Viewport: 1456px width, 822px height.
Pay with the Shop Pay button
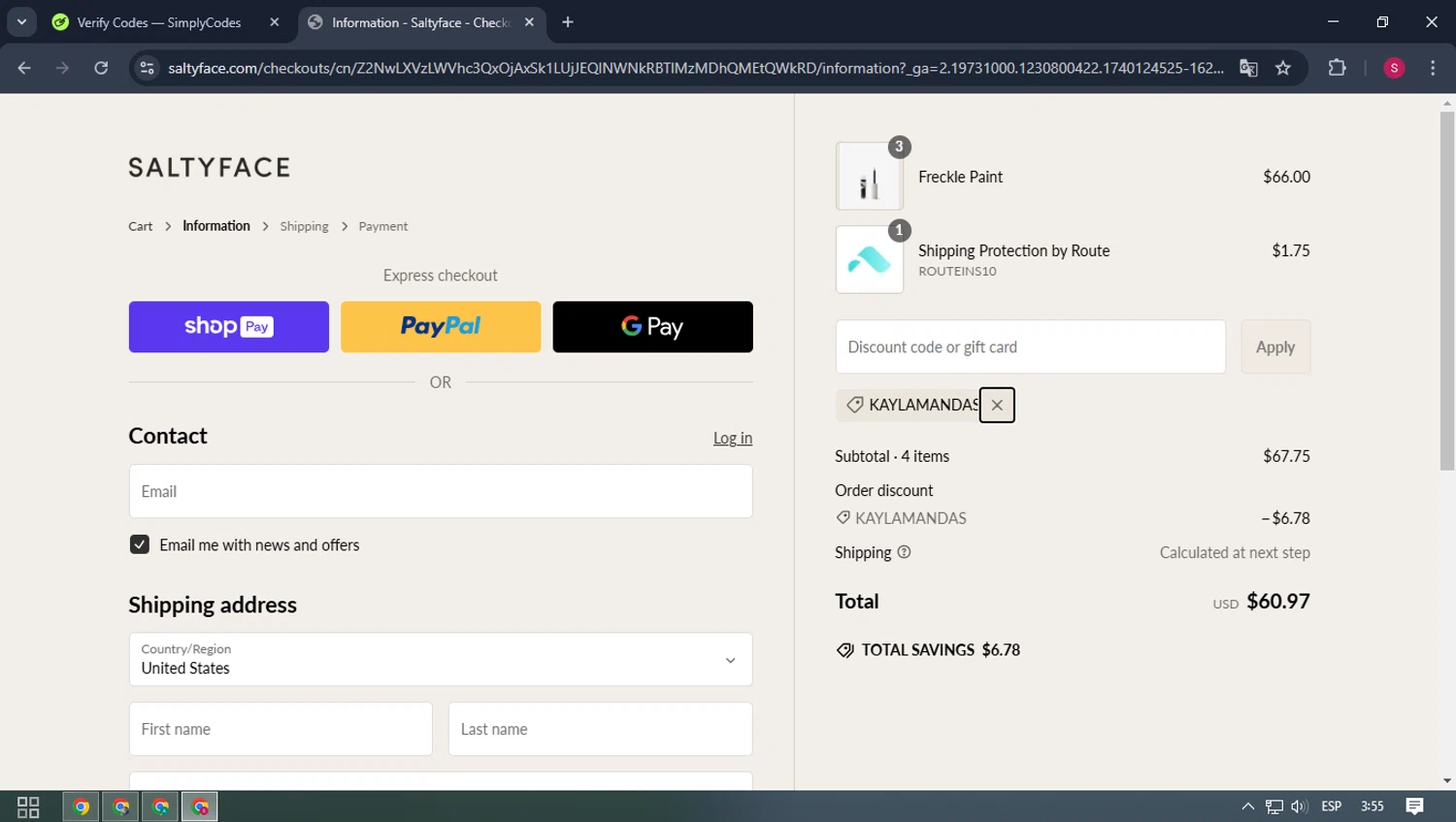229,326
